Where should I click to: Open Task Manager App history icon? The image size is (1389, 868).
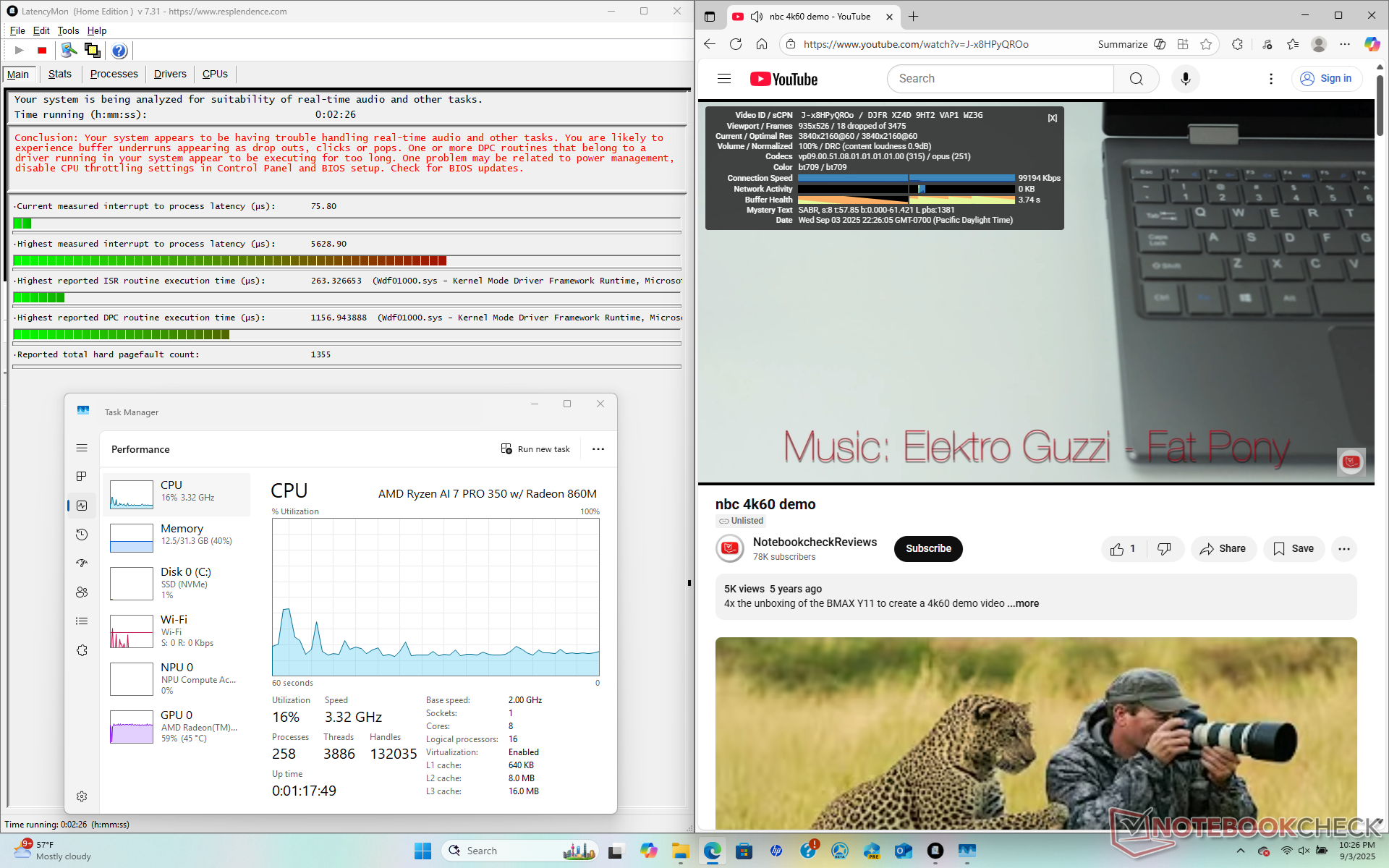(x=82, y=535)
